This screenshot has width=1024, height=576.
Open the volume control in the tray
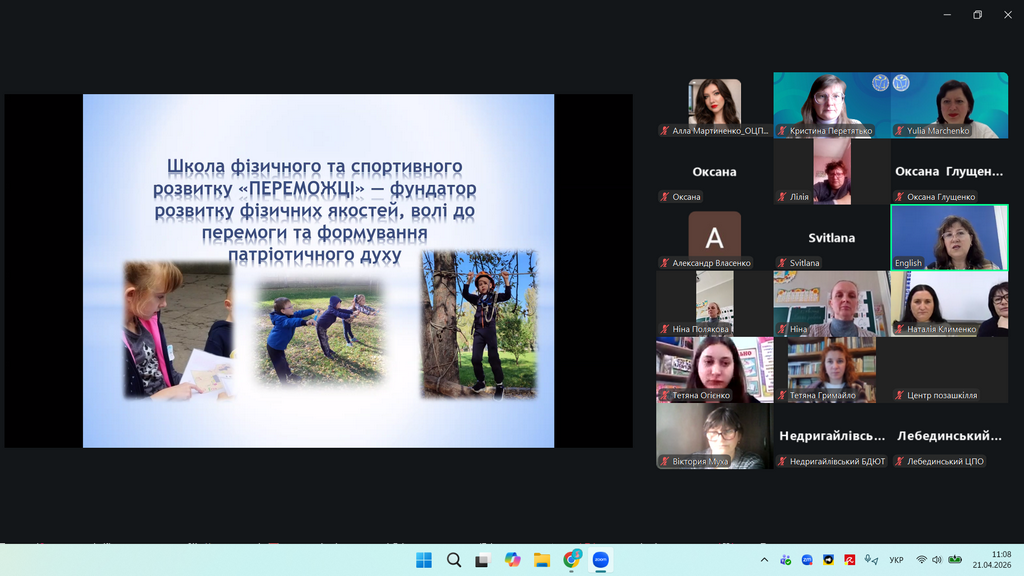click(x=937, y=560)
